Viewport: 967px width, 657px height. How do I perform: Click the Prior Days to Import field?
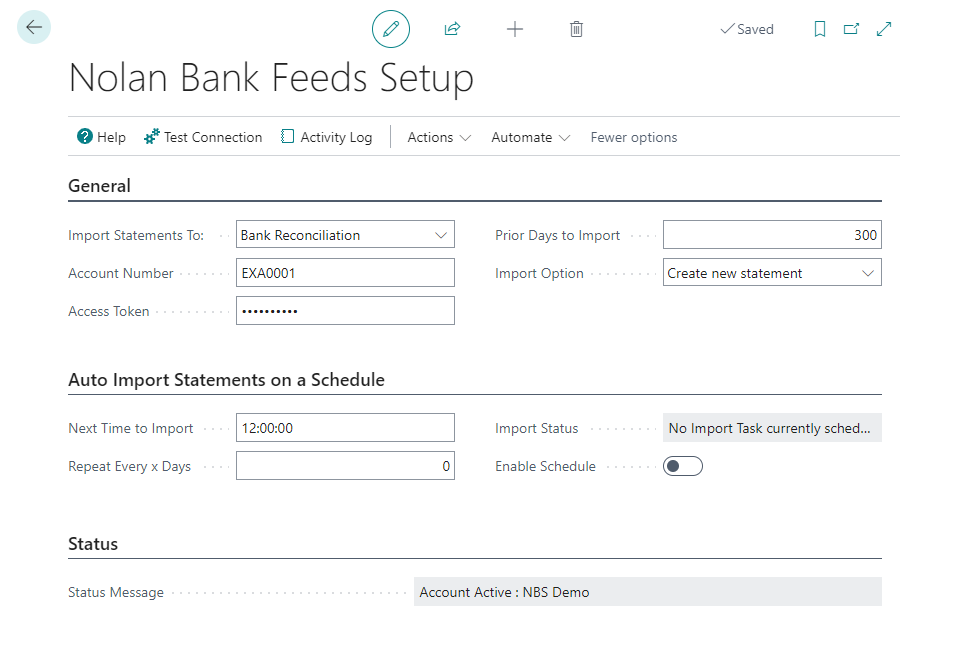[772, 235]
